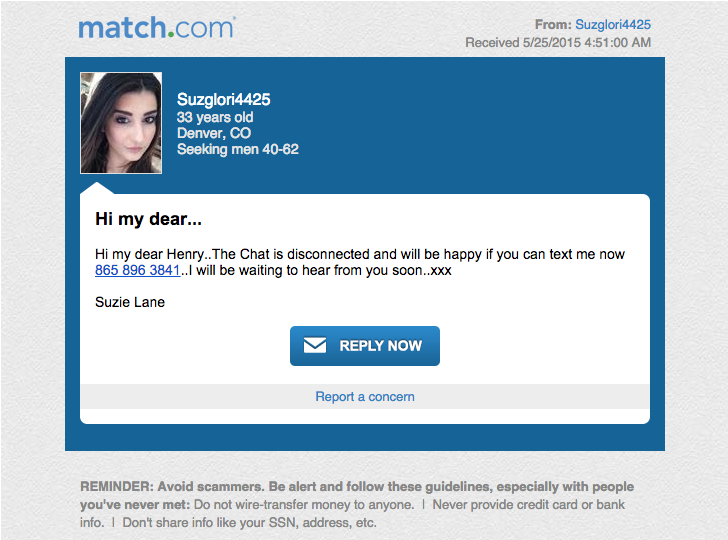Click the REPLY NOW text label
Image resolution: width=728 pixels, height=540 pixels.
click(x=380, y=346)
